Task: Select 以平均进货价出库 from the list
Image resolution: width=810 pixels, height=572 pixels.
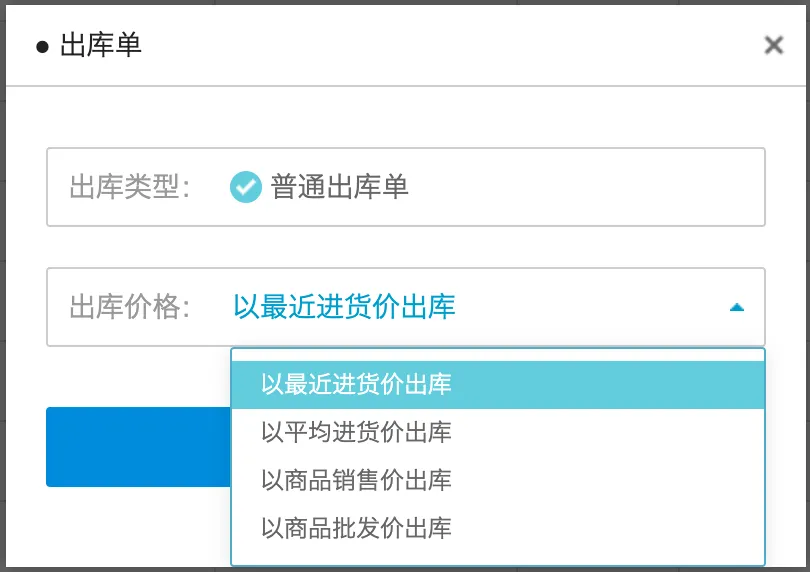Action: point(356,432)
